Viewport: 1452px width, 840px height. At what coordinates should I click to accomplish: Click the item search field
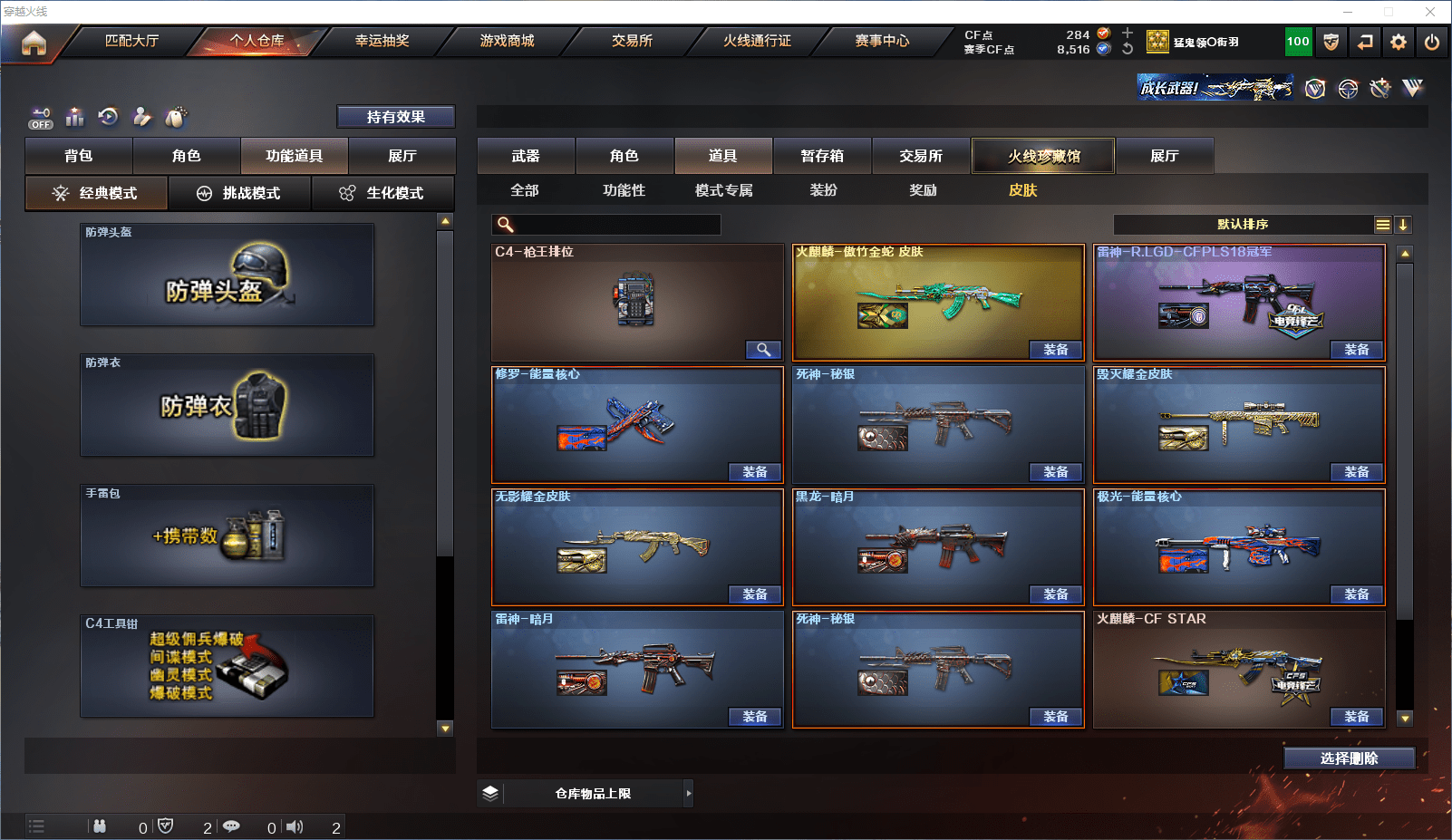[x=606, y=225]
